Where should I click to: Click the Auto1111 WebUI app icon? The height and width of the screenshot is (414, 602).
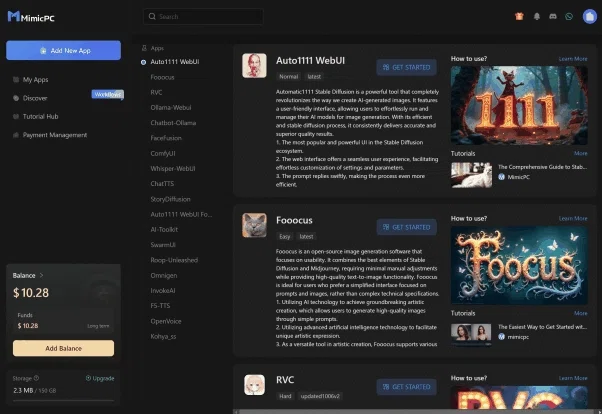(254, 66)
